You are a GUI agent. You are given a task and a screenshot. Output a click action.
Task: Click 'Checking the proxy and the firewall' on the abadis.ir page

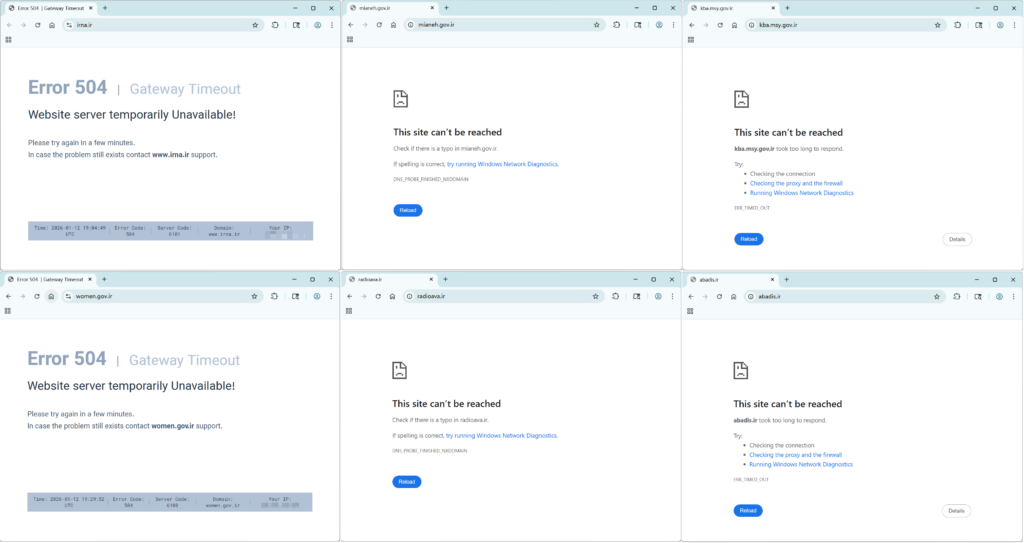tap(796, 455)
